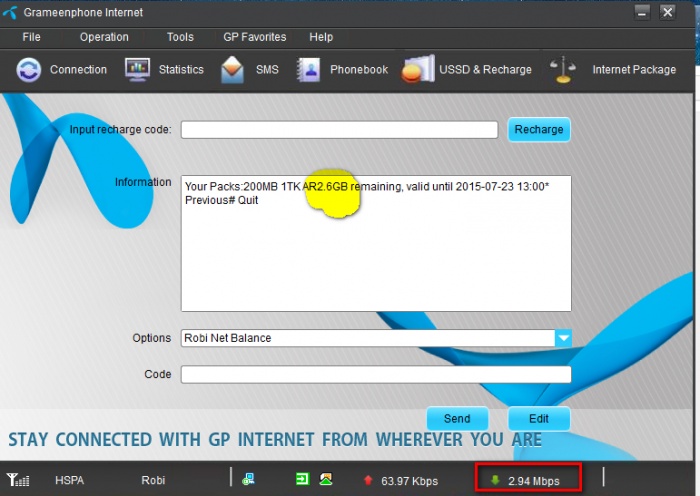Click the 2.94 Mbps download speed
The image size is (700, 496).
534,481
